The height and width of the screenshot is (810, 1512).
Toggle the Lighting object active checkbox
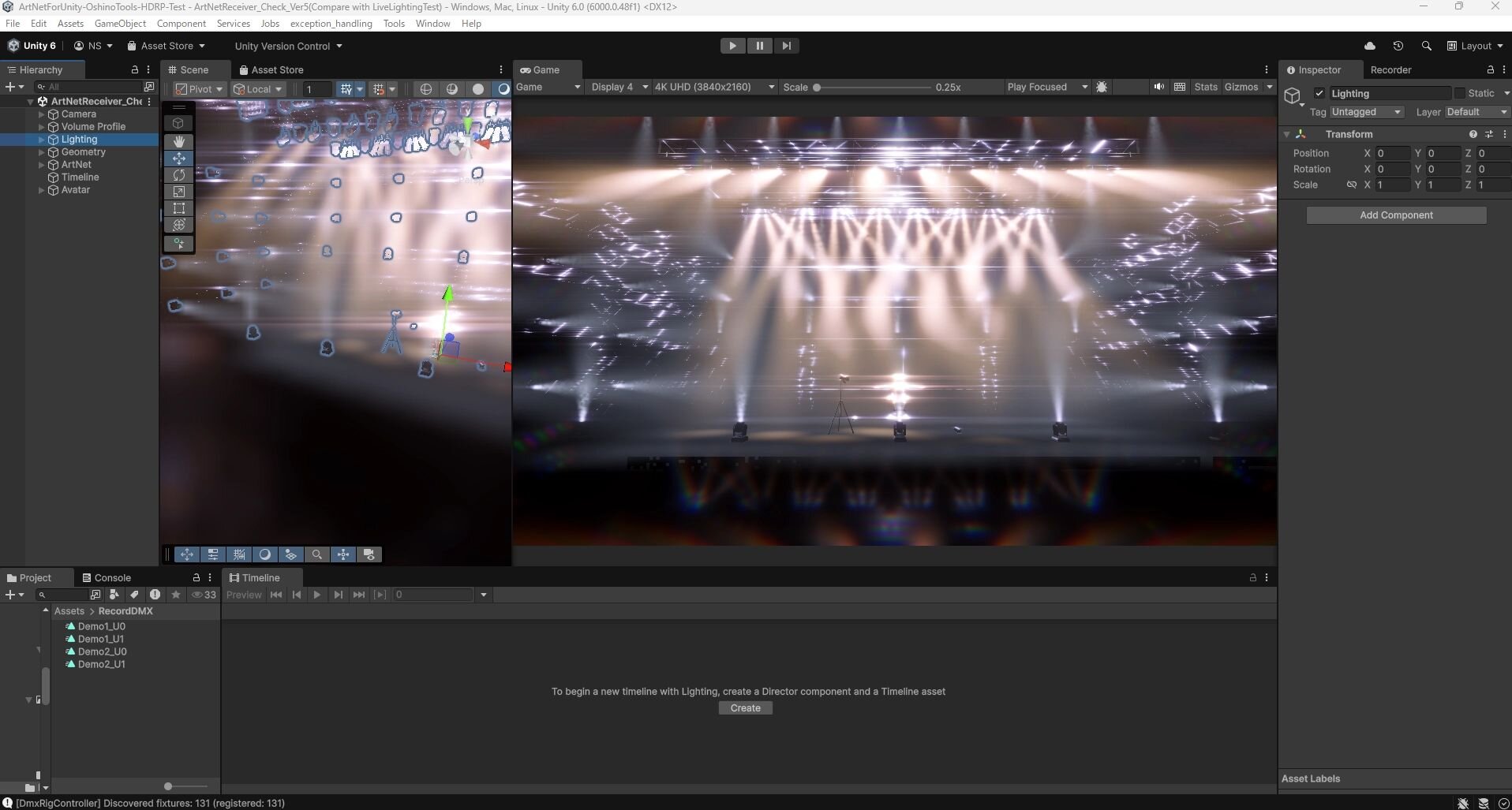[1319, 93]
